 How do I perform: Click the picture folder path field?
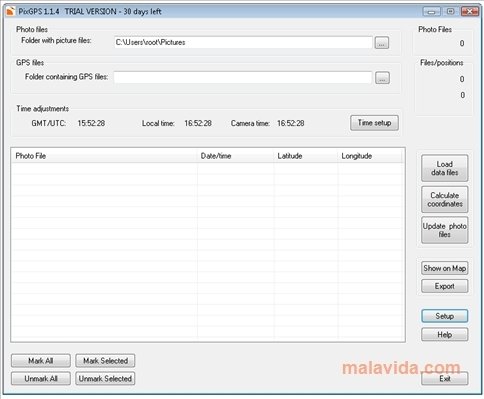(243, 42)
